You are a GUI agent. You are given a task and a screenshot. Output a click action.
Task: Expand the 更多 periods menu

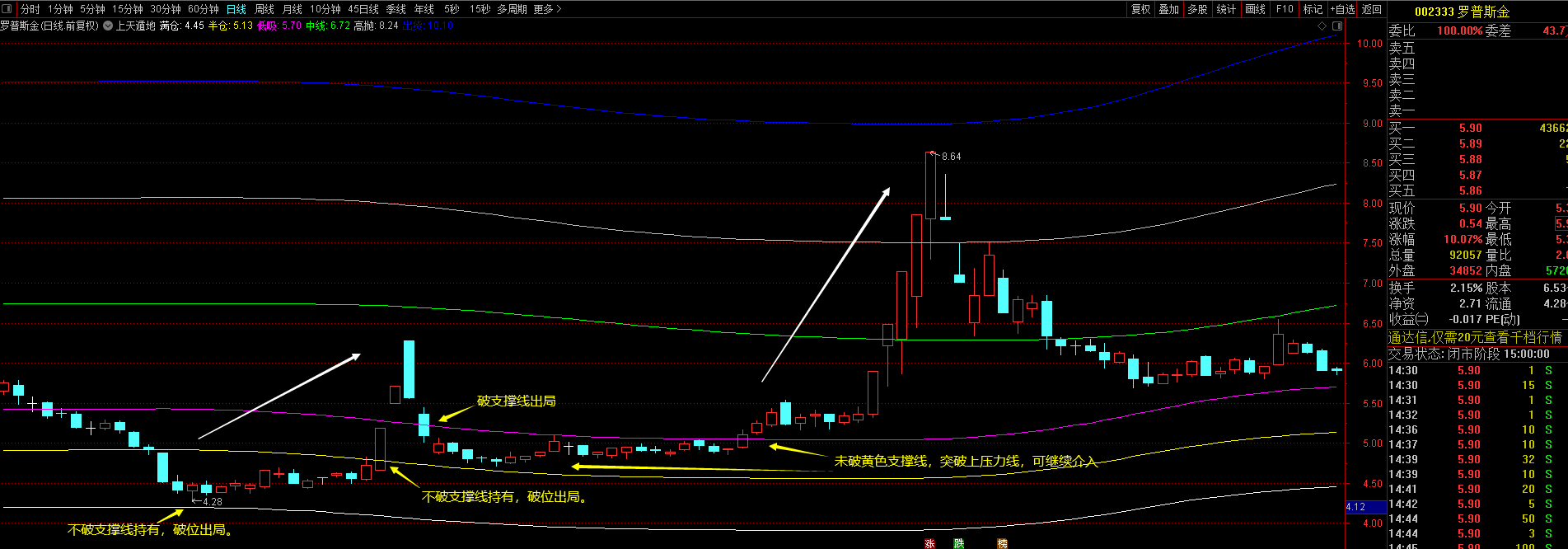pos(547,9)
